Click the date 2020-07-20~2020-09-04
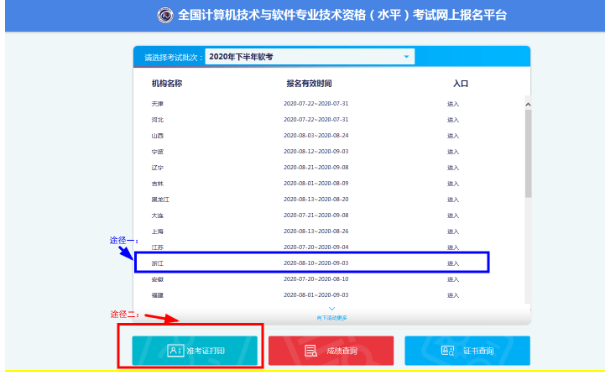 pos(316,247)
